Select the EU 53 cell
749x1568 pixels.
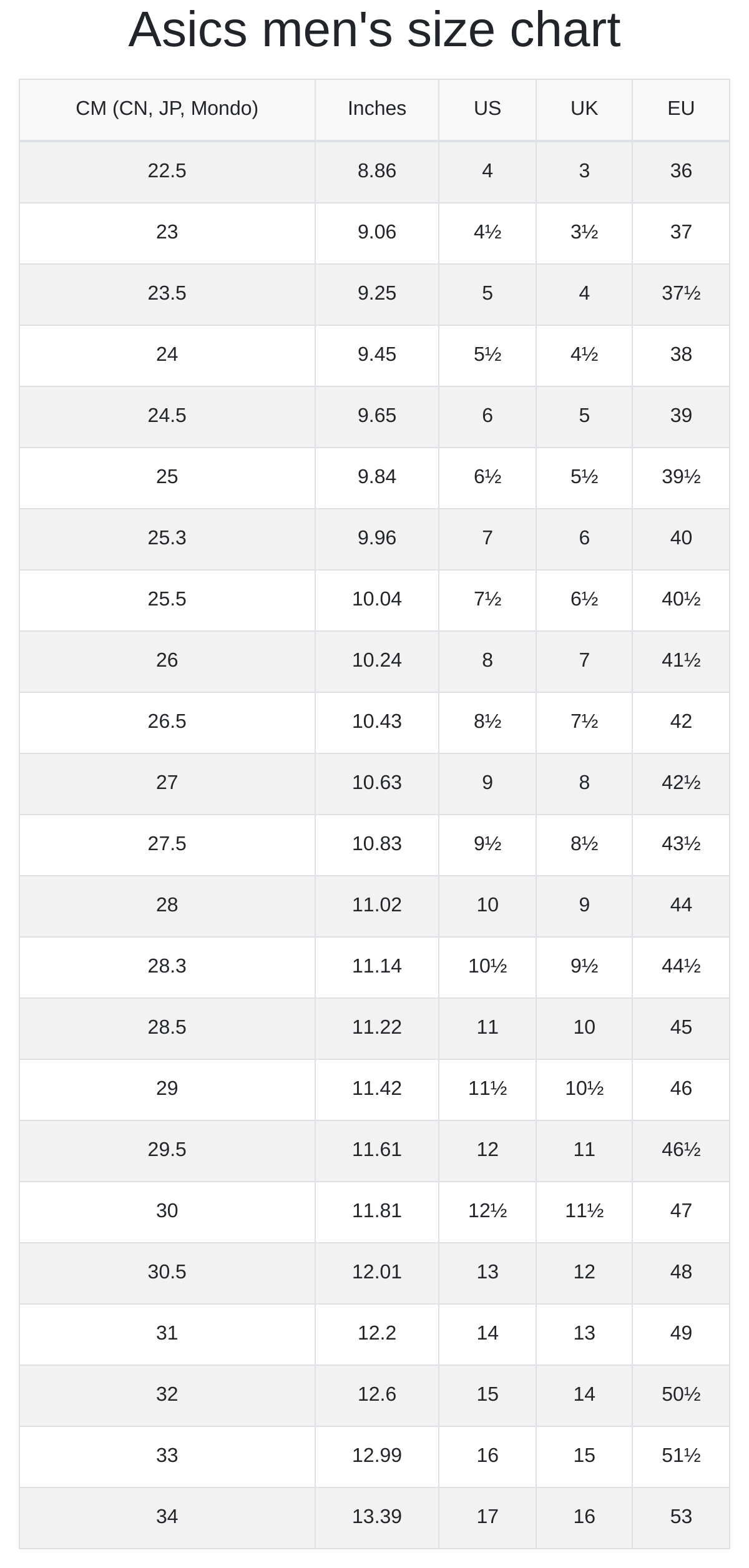point(681,1517)
